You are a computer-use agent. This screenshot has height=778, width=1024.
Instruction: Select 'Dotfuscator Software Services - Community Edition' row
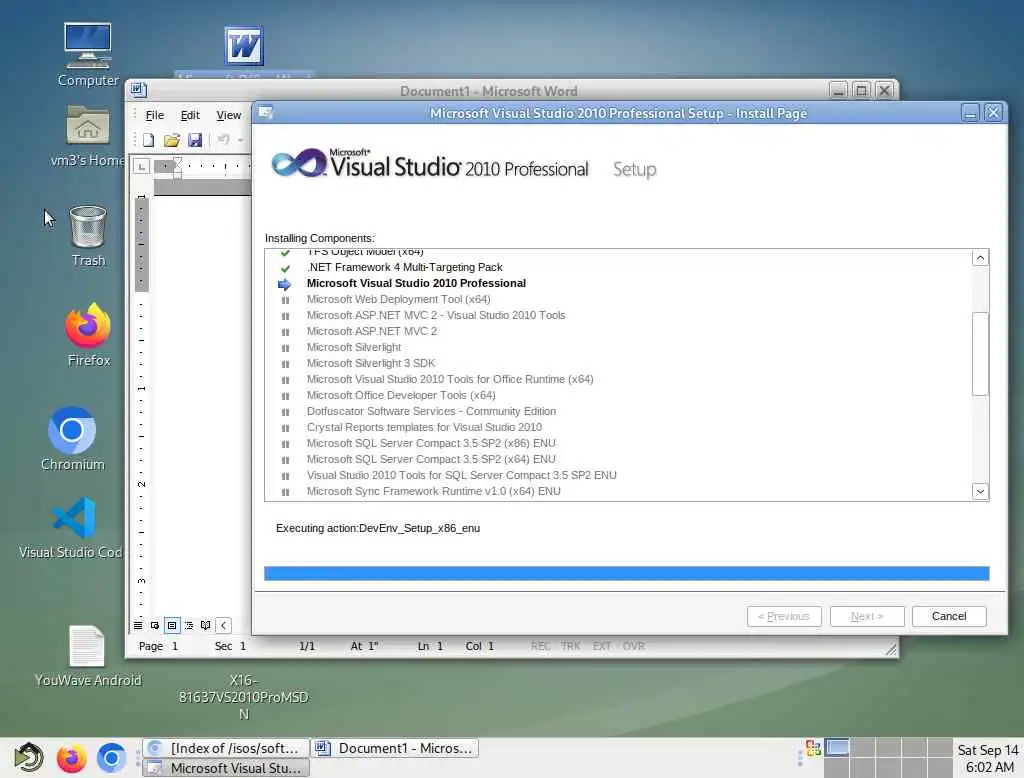(x=618, y=412)
